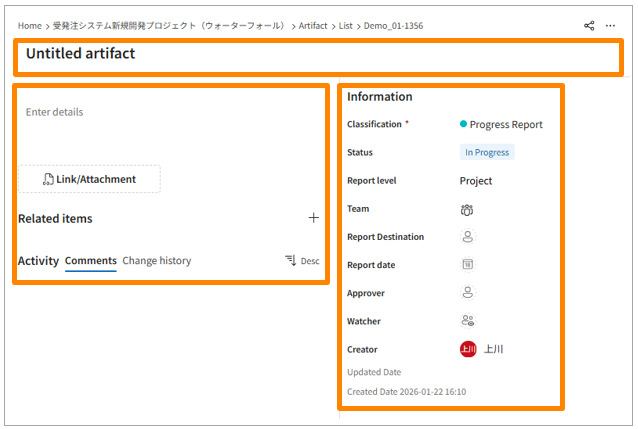This screenshot has width=638, height=429.
Task: Open the more options ellipsis menu
Action: (610, 25)
